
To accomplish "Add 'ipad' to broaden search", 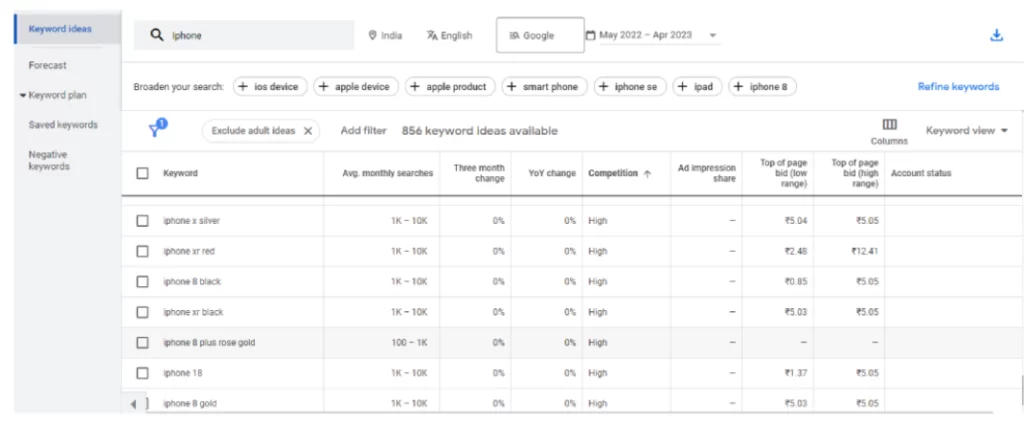I will 697,87.
